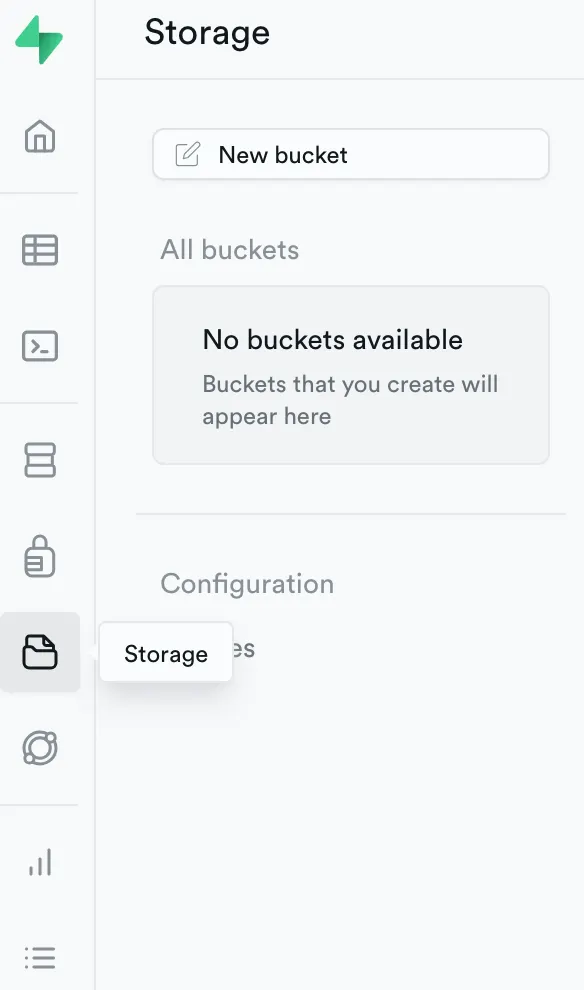Open the Database icon in the sidebar
Screen dimensions: 584x990
(40, 460)
